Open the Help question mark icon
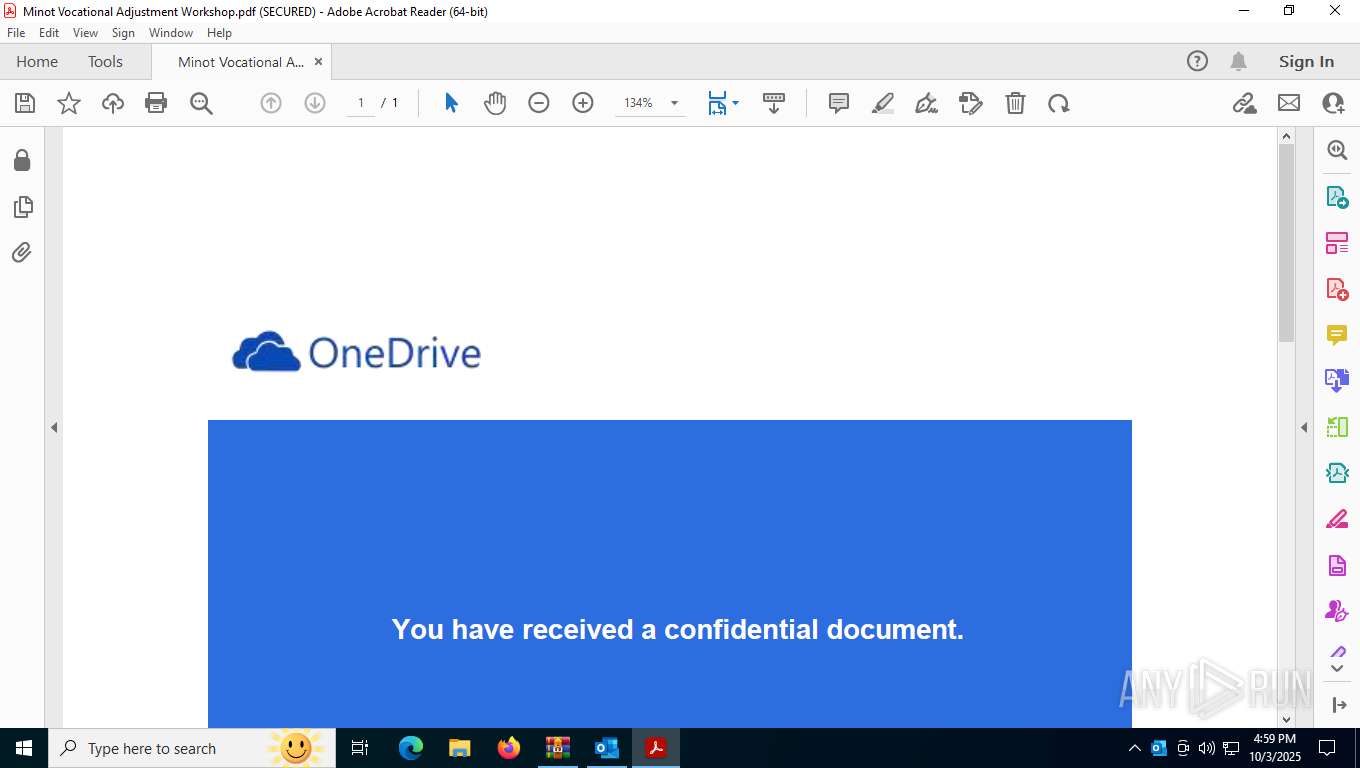The height and width of the screenshot is (768, 1360). click(x=1197, y=61)
